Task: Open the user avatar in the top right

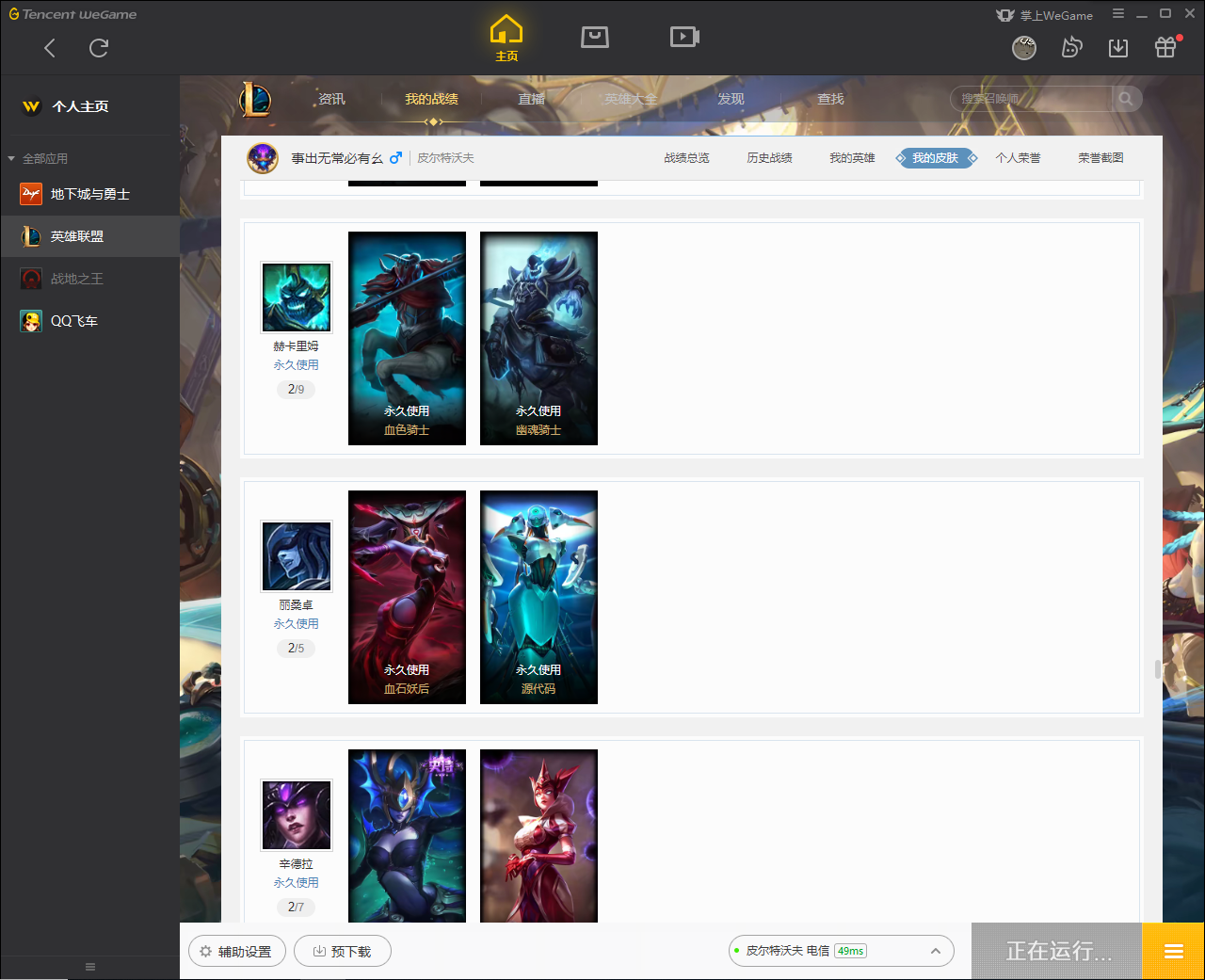Action: [1024, 48]
